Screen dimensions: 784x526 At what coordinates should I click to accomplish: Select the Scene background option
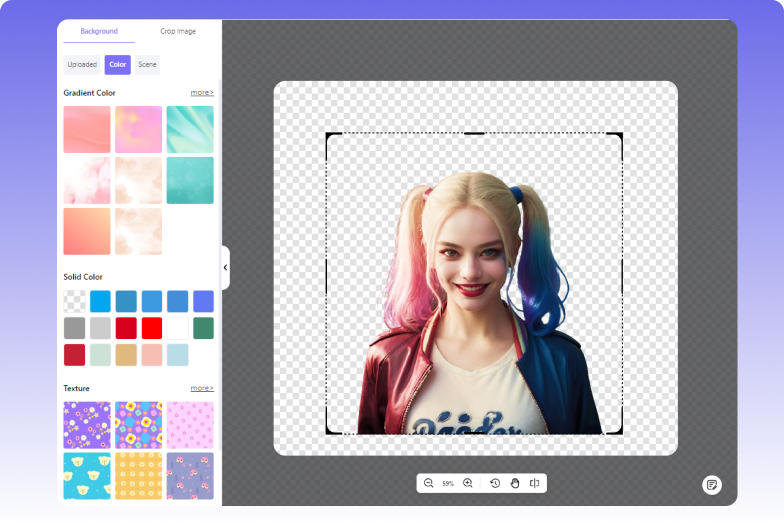pos(147,64)
